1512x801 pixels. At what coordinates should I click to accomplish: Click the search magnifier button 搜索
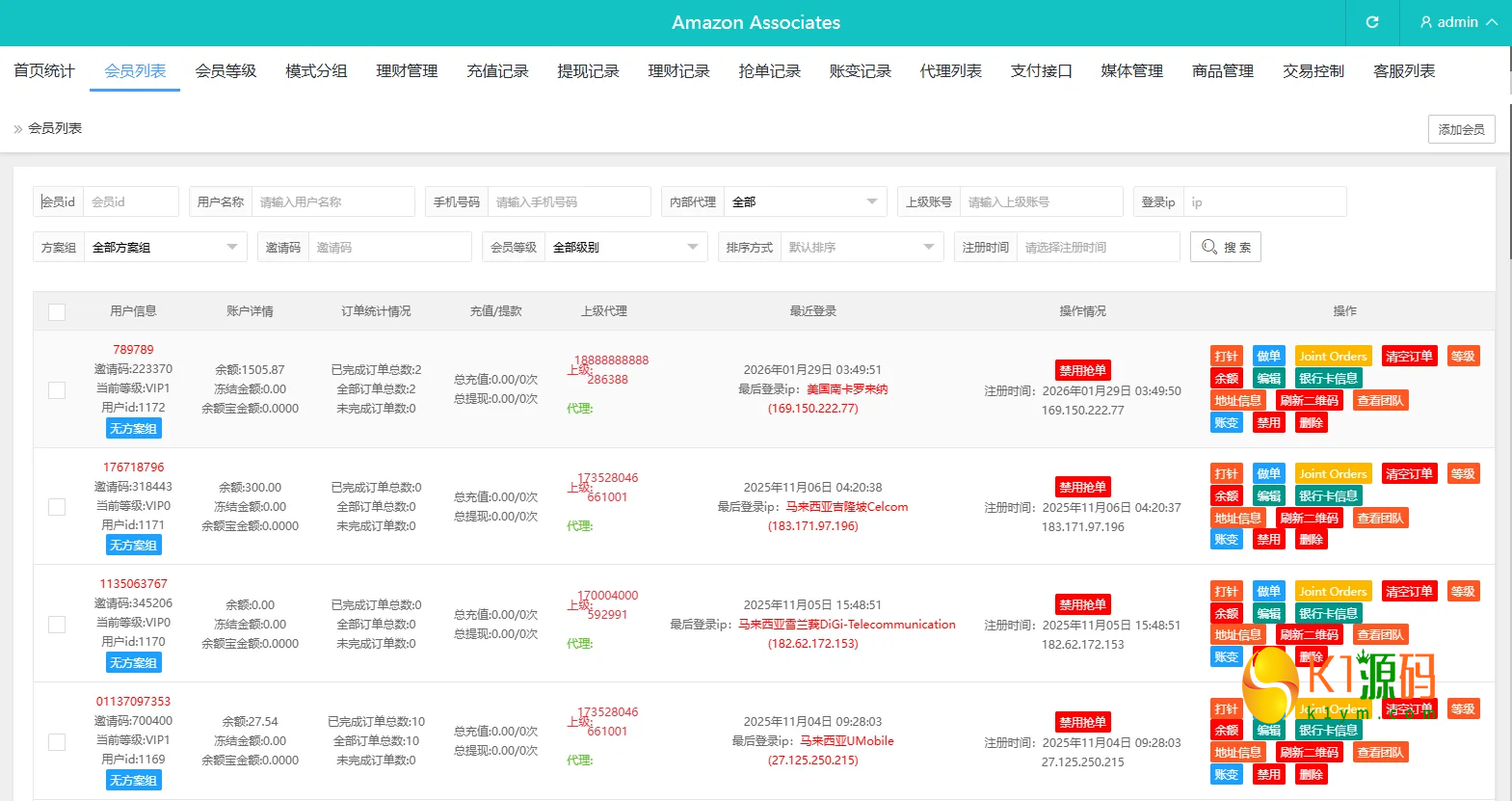pyautogui.click(x=1226, y=247)
